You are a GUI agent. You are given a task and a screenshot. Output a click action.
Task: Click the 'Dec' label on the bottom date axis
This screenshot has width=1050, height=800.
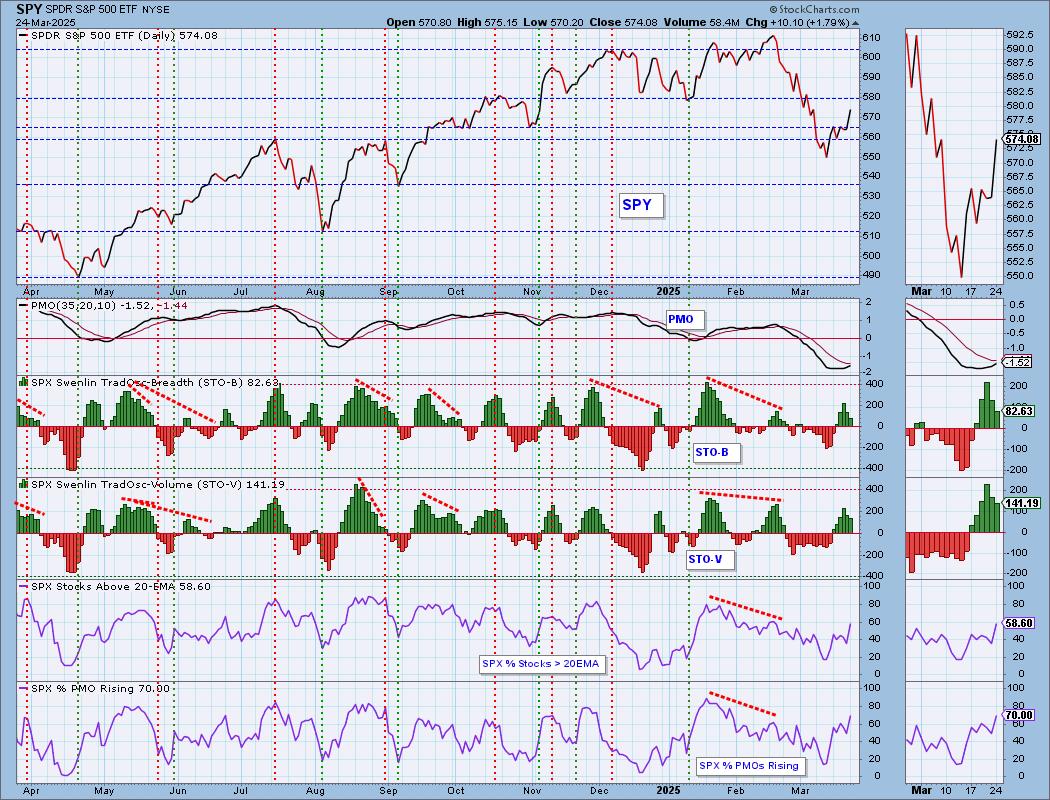(x=599, y=791)
